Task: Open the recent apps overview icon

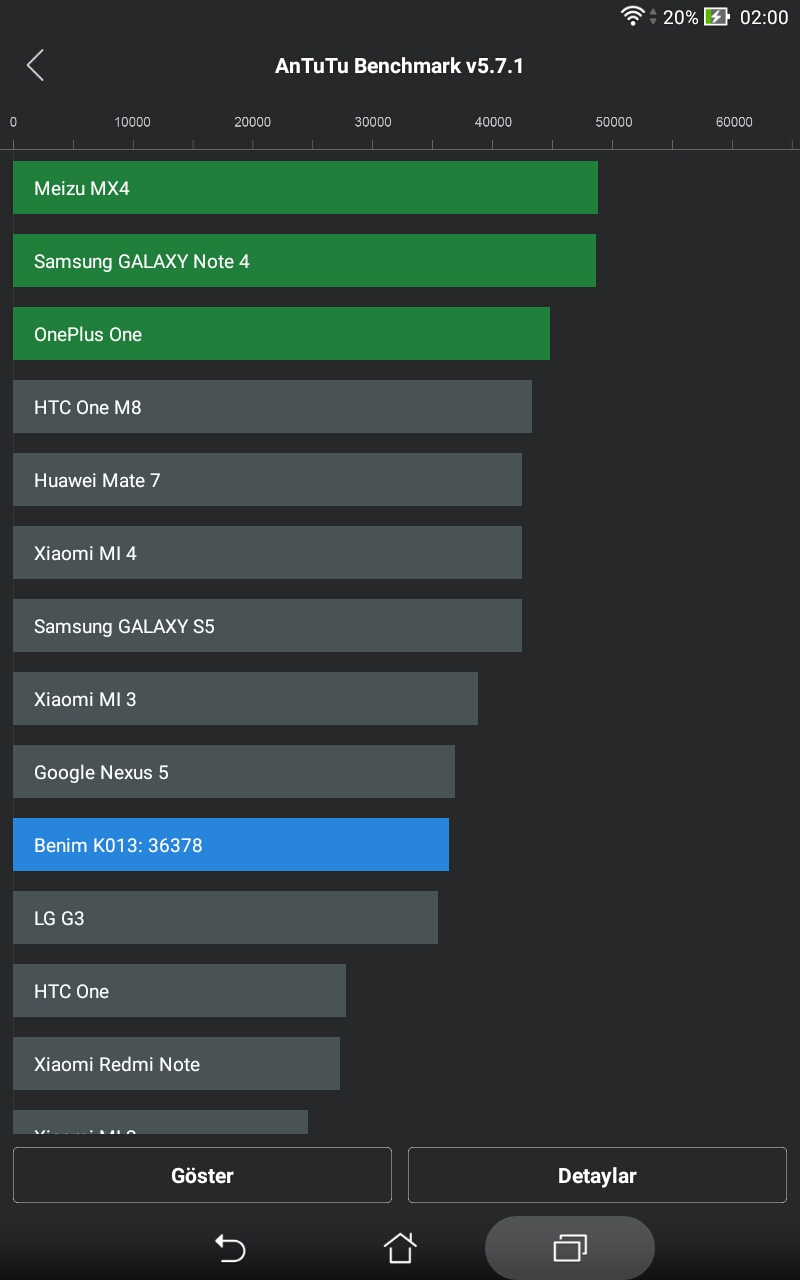Action: pyautogui.click(x=570, y=1248)
